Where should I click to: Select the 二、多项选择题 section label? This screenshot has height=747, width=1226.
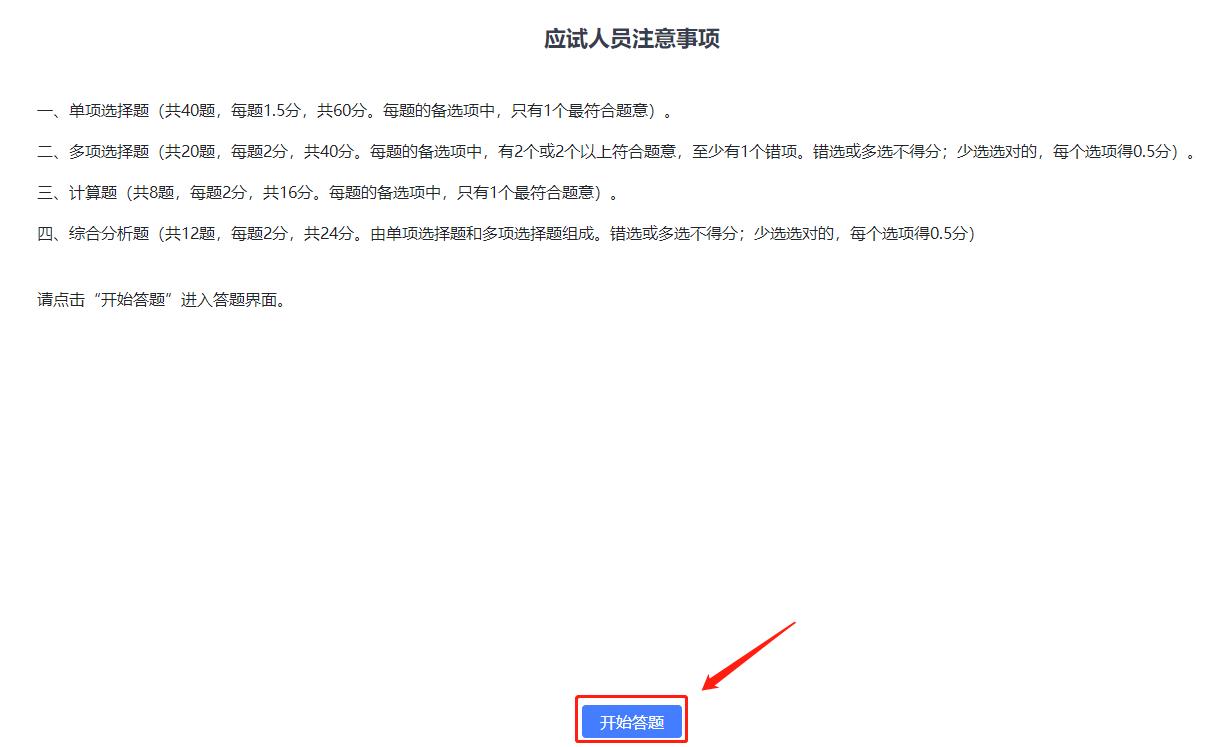pos(92,152)
